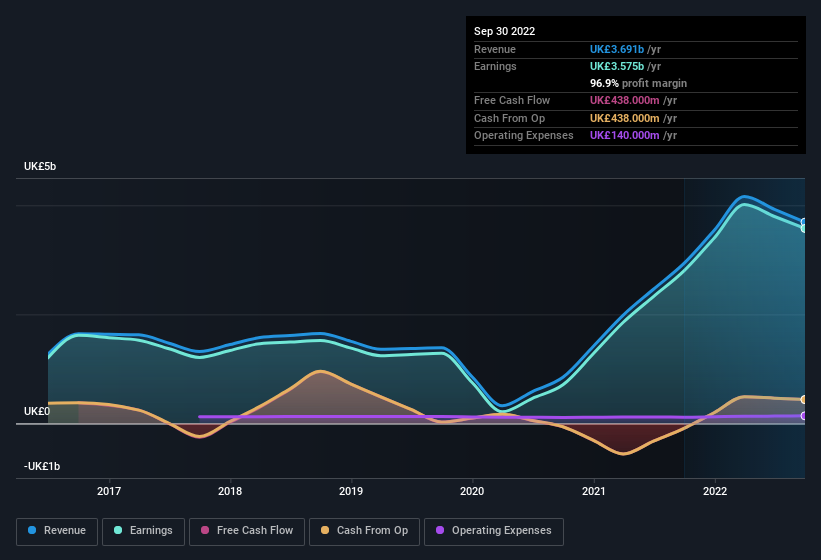Image resolution: width=821 pixels, height=560 pixels.
Task: Toggle the Operating Expenses legend button
Action: point(494,531)
